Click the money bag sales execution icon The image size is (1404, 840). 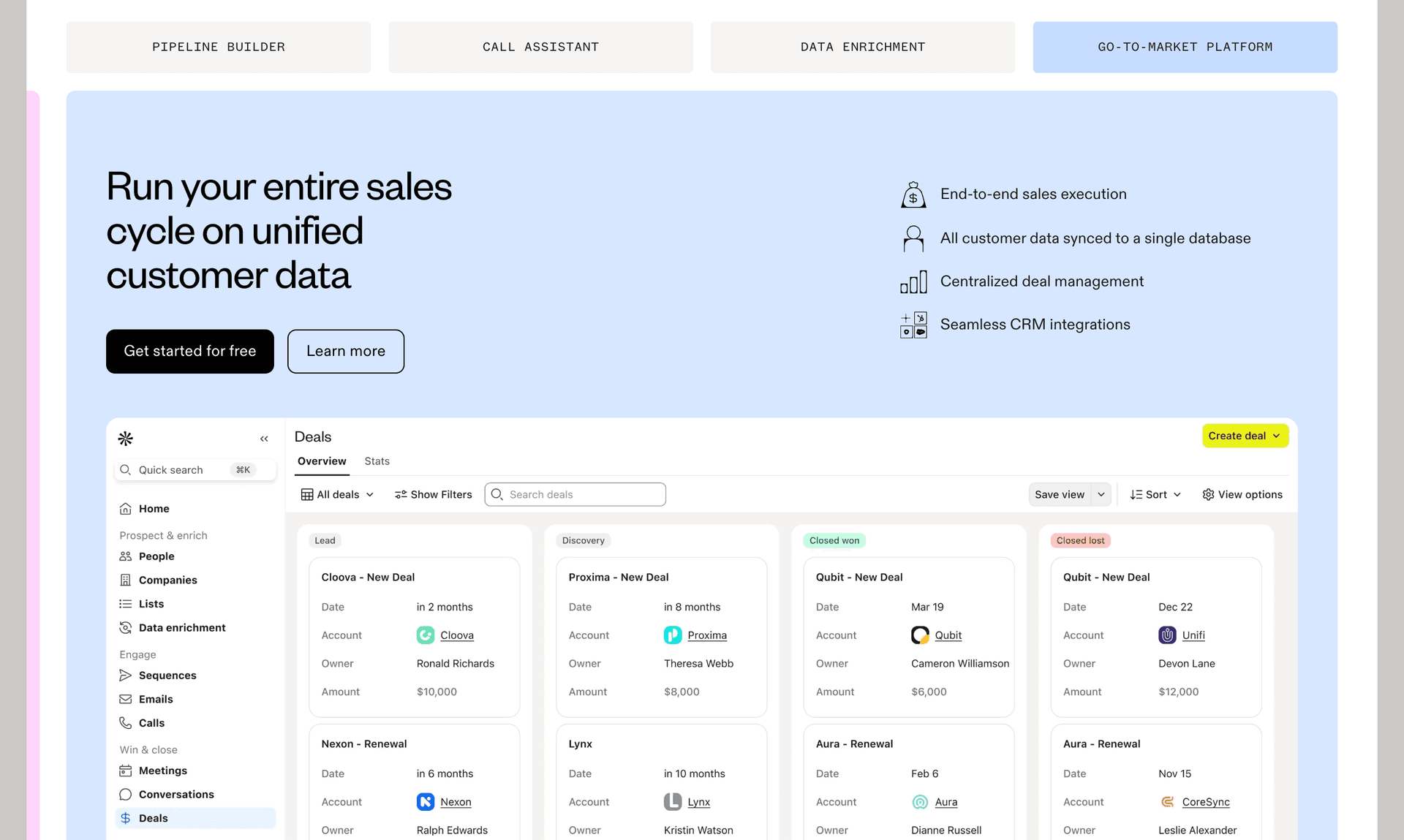(x=913, y=194)
